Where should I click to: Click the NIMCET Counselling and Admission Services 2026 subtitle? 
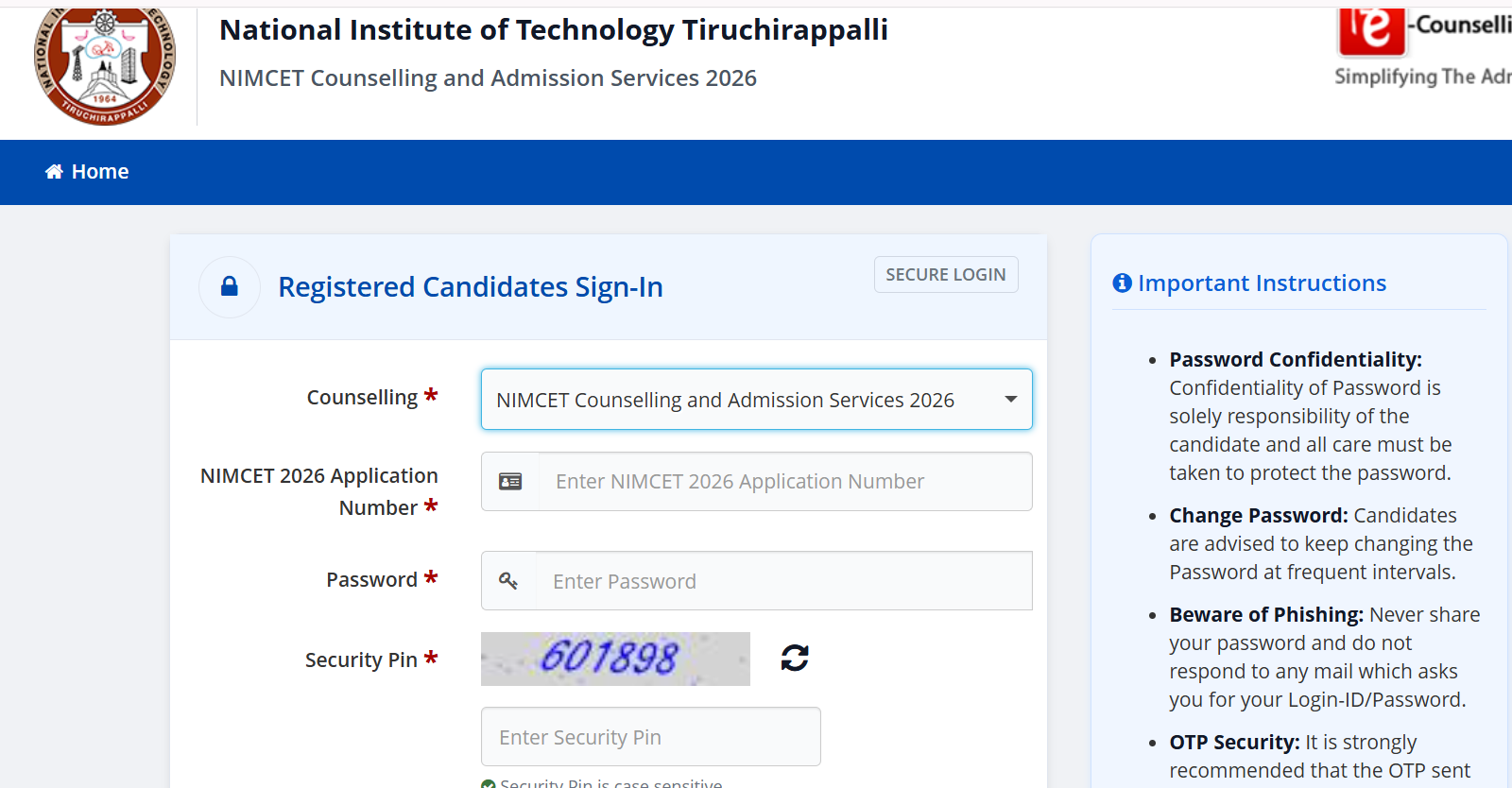coord(488,78)
